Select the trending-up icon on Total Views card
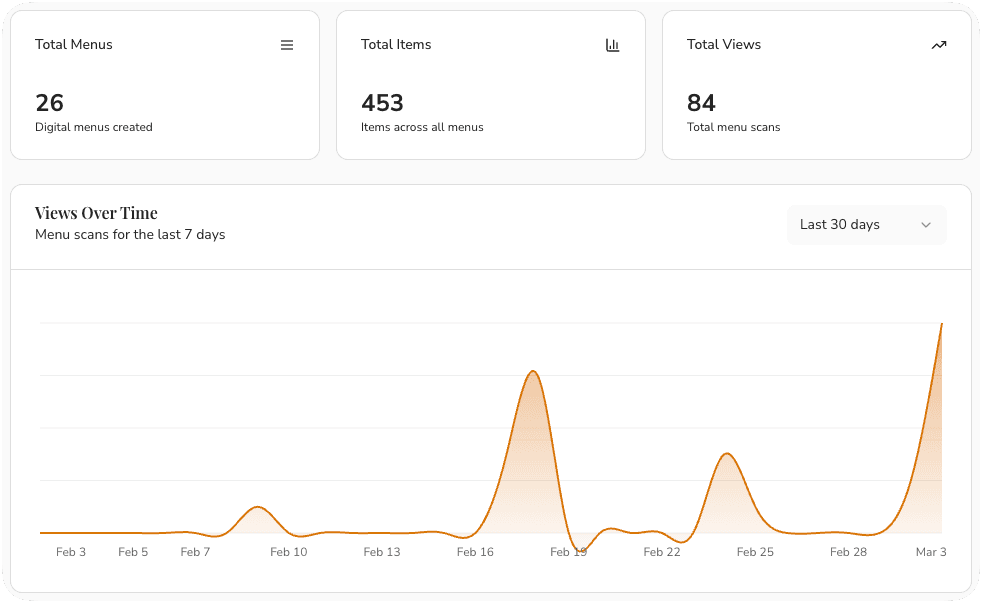 pos(939,44)
